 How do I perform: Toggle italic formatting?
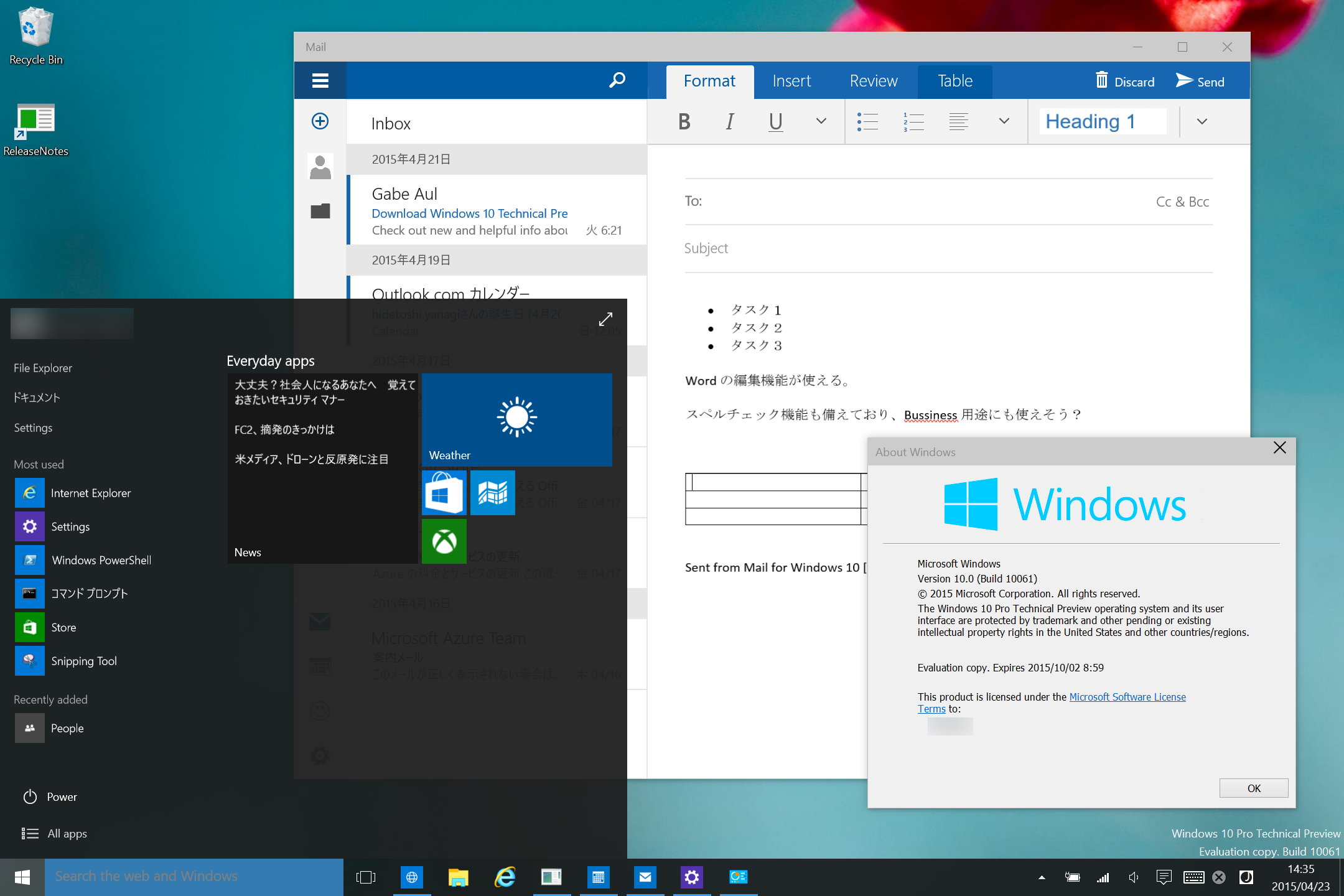(729, 121)
